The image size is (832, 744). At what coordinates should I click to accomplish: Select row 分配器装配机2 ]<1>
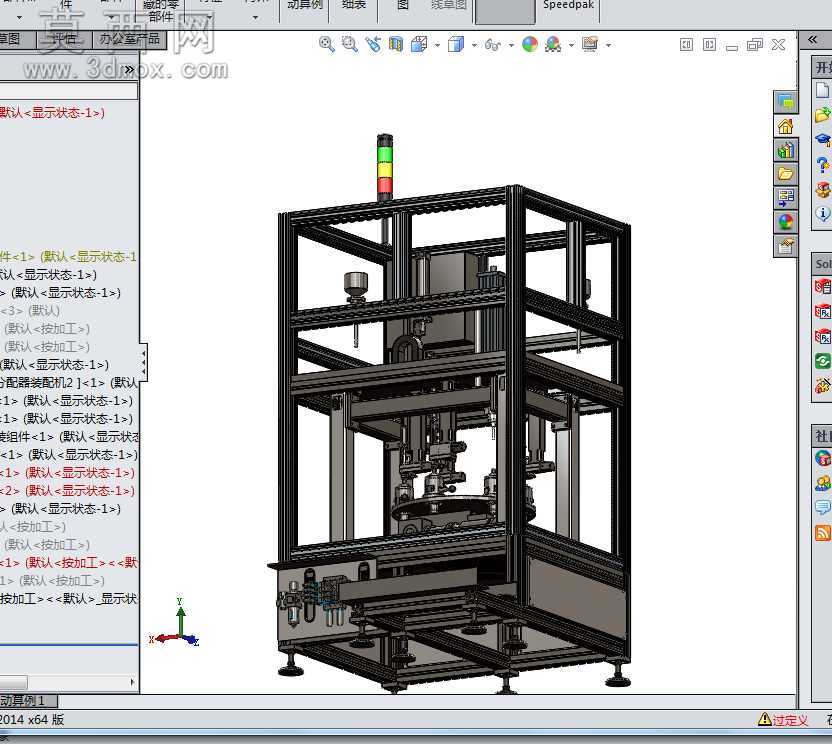pyautogui.click(x=69, y=383)
